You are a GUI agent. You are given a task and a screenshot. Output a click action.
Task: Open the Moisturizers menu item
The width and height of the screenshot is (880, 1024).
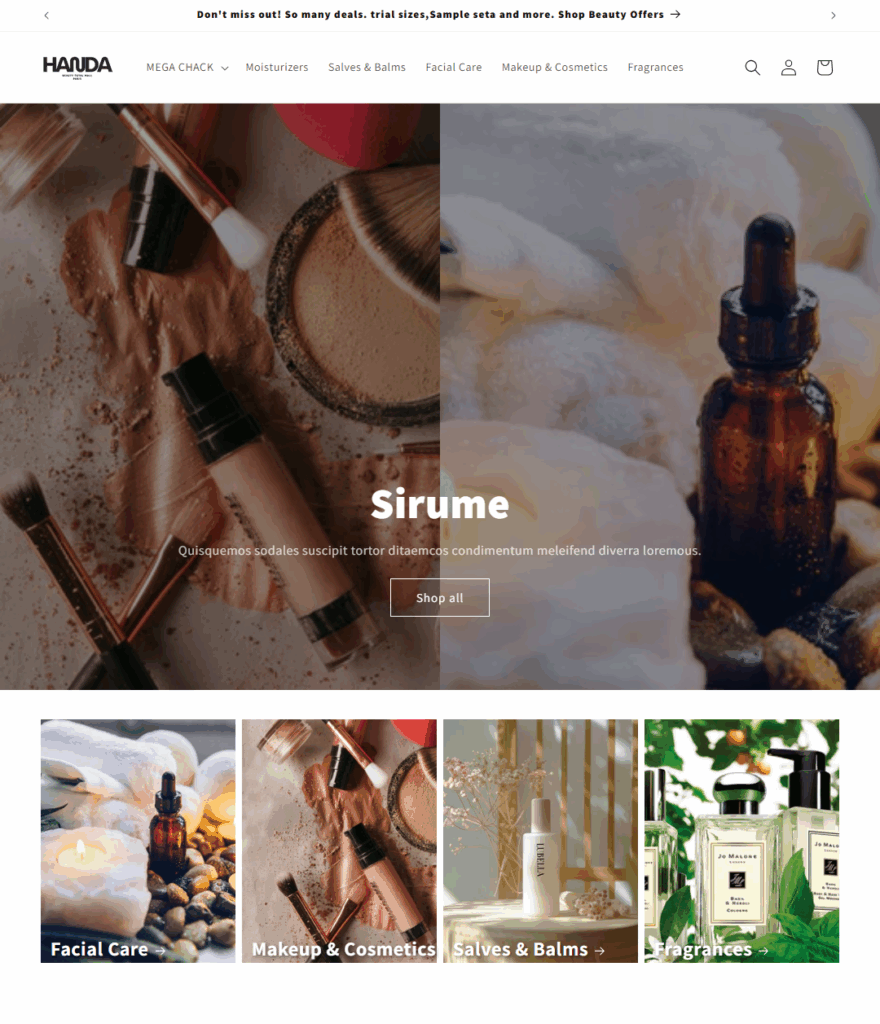[277, 67]
